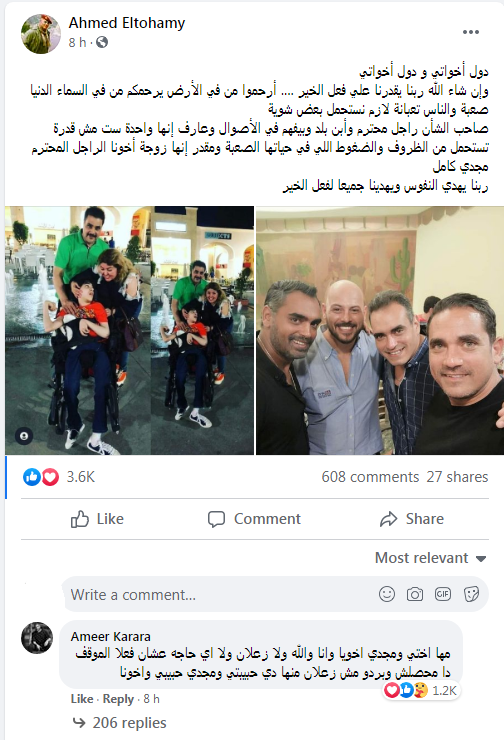Click the Comment button under the post
This screenshot has height=740, width=504.
[254, 519]
